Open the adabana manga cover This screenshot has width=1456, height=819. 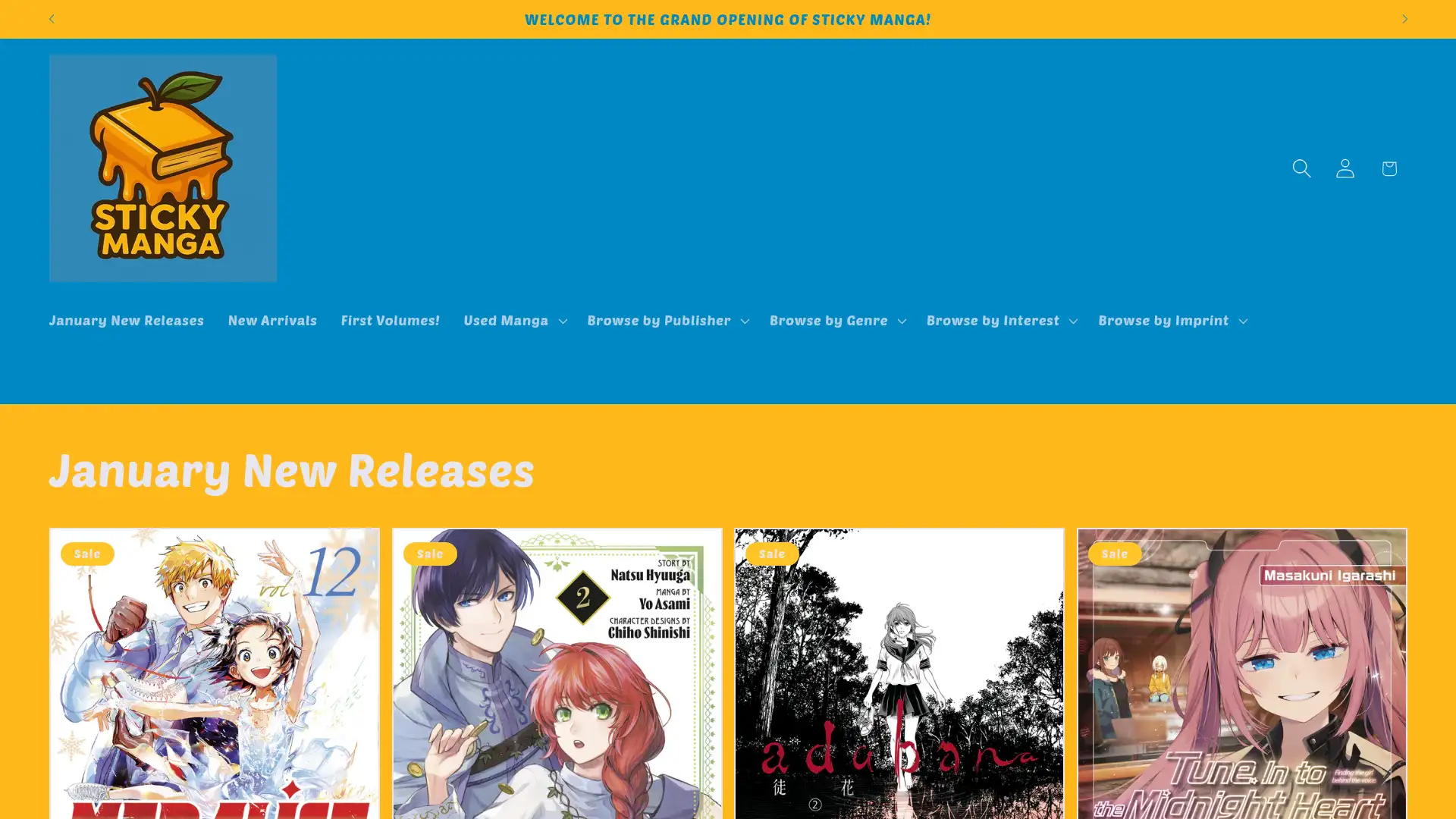[899, 673]
